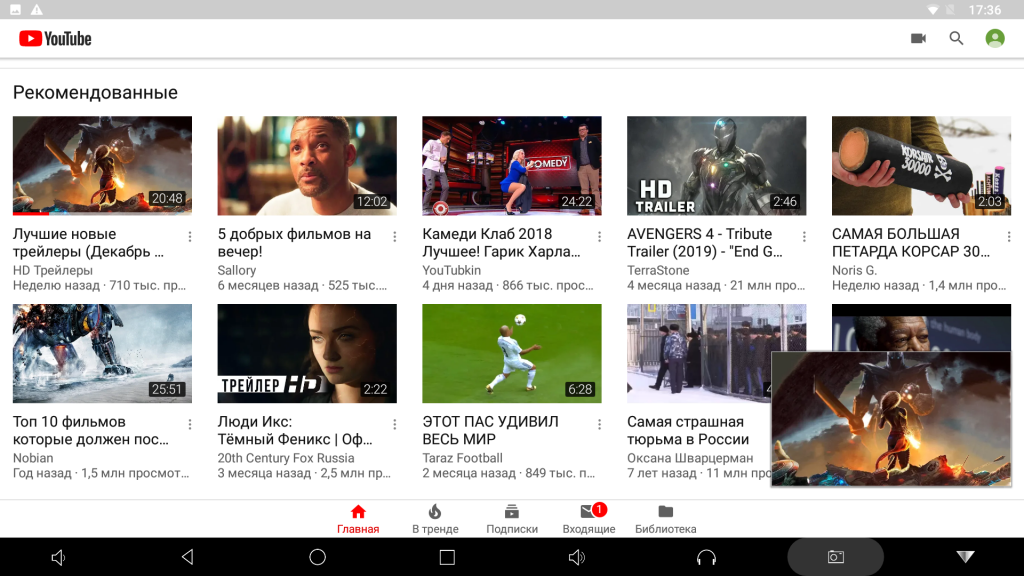Click the YouTube logo
The width and height of the screenshot is (1024, 576).
55,38
